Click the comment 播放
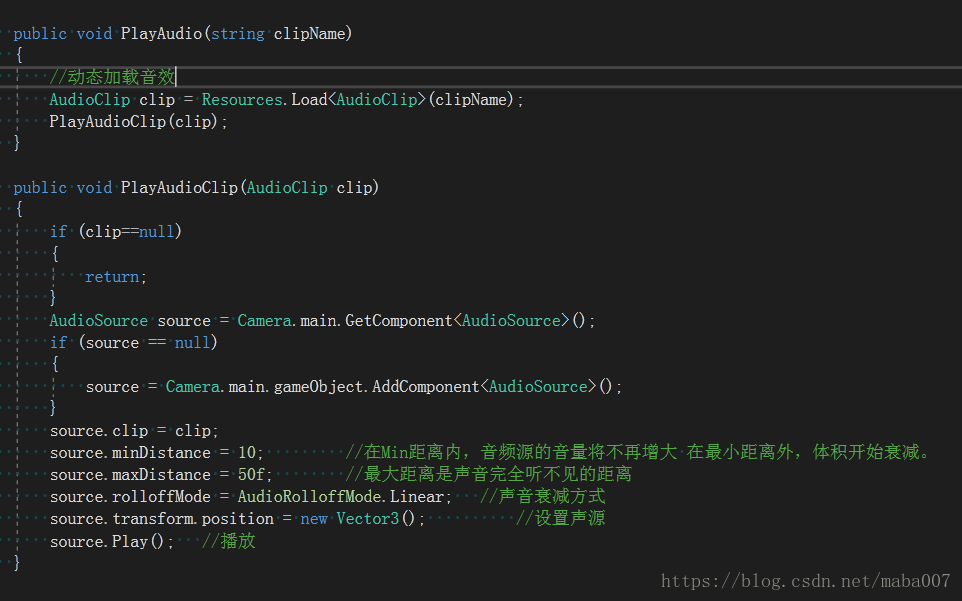Screen dimensions: 962x601 [228, 541]
